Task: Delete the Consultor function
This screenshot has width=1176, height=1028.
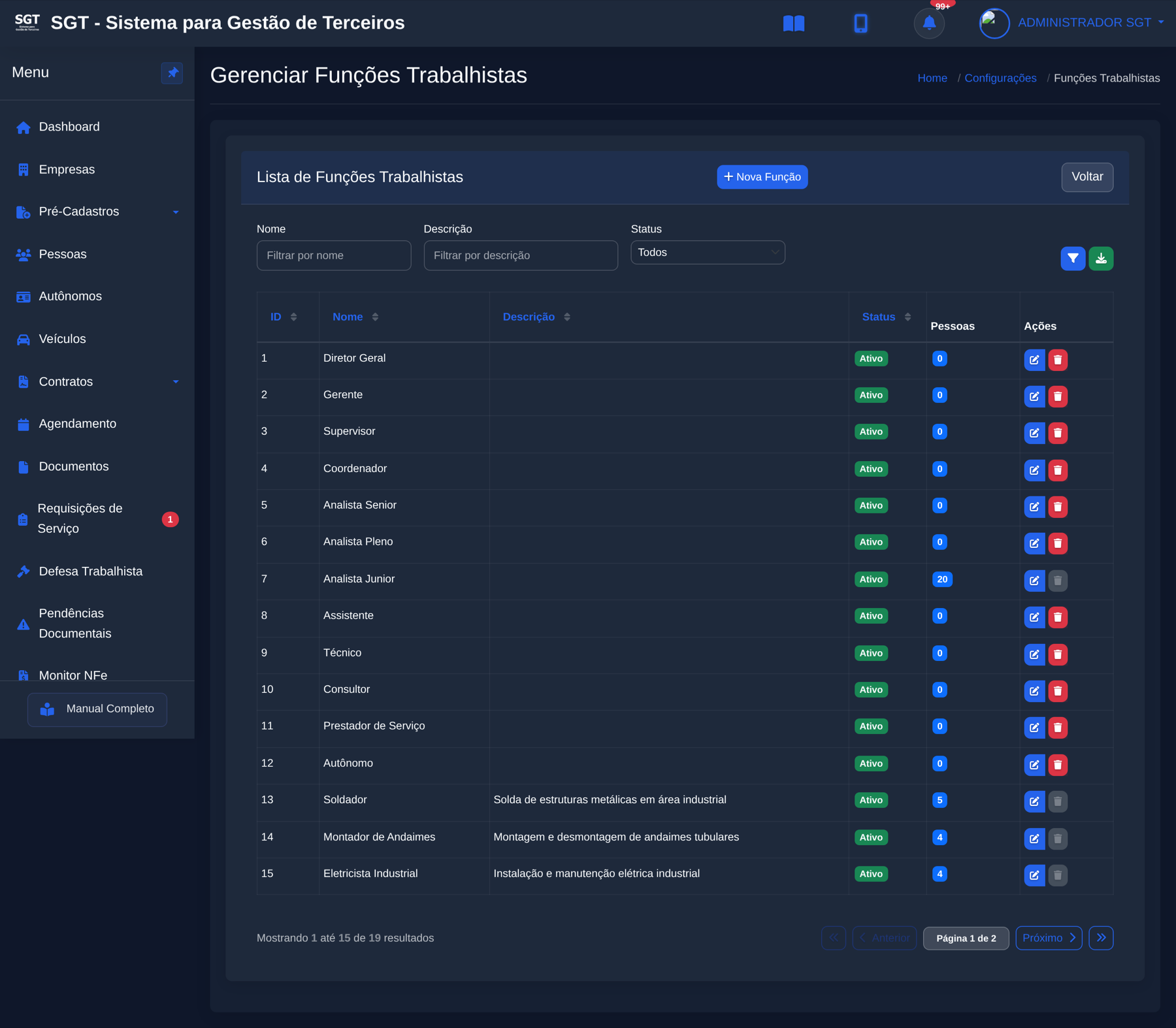Action: tap(1058, 691)
